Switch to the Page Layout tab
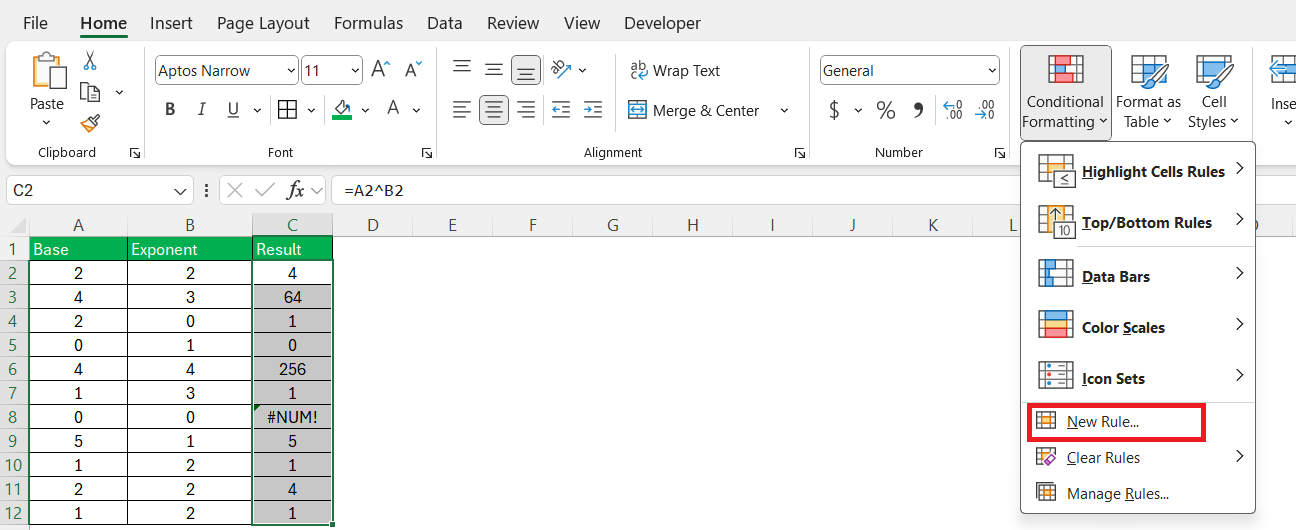 tap(263, 23)
